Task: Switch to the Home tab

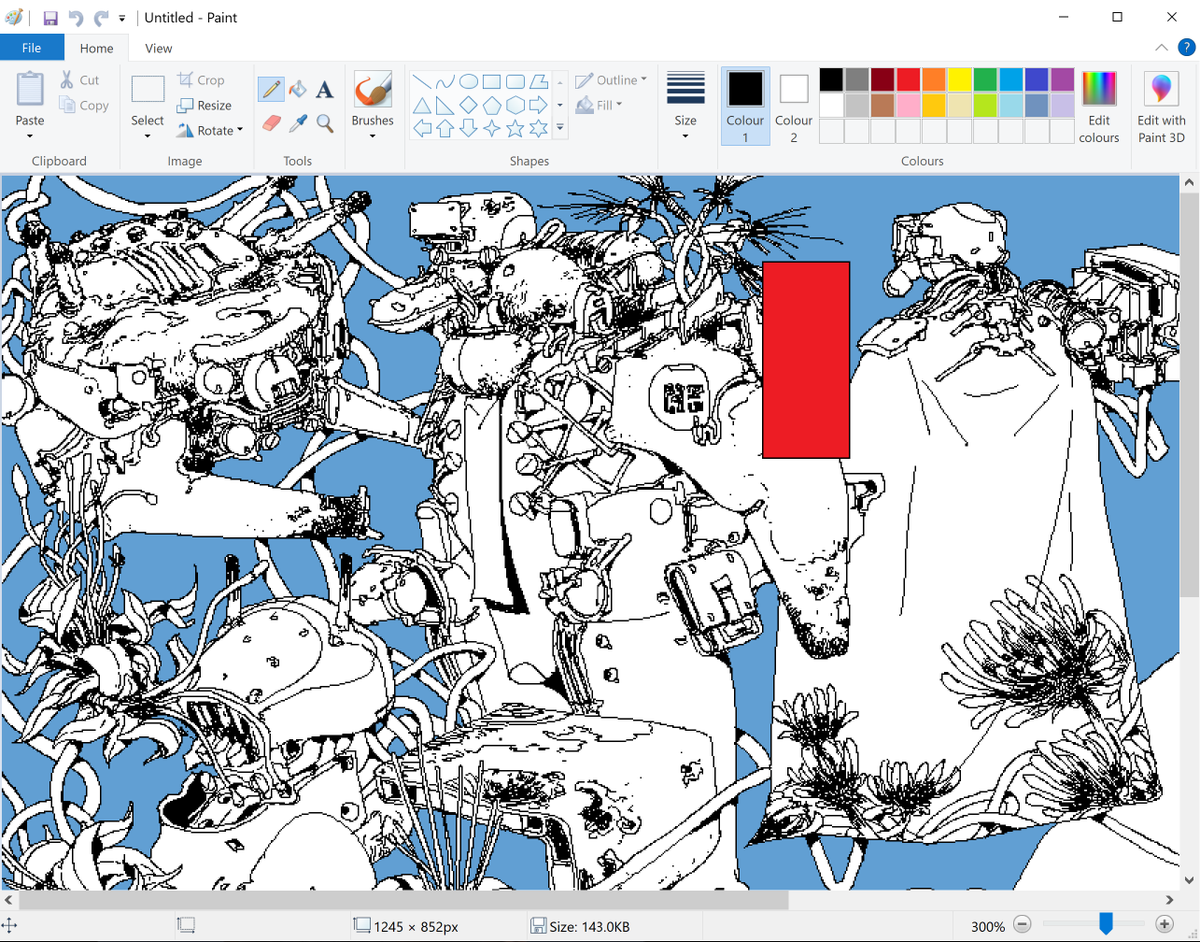Action: (97, 47)
